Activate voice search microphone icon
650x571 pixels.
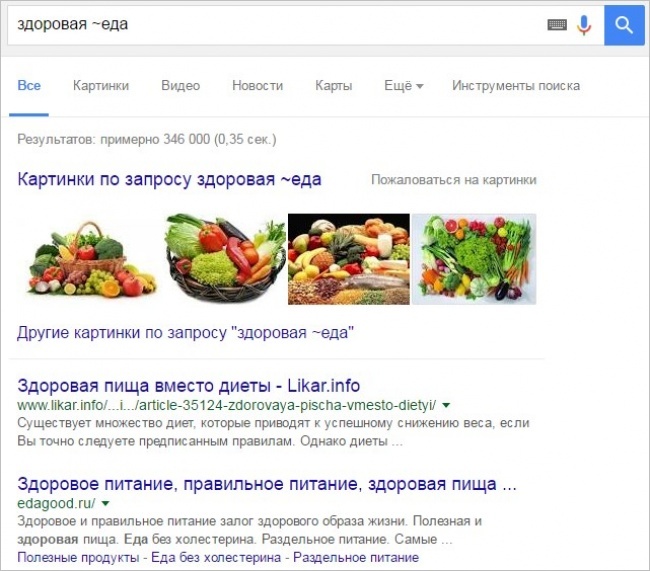(584, 25)
